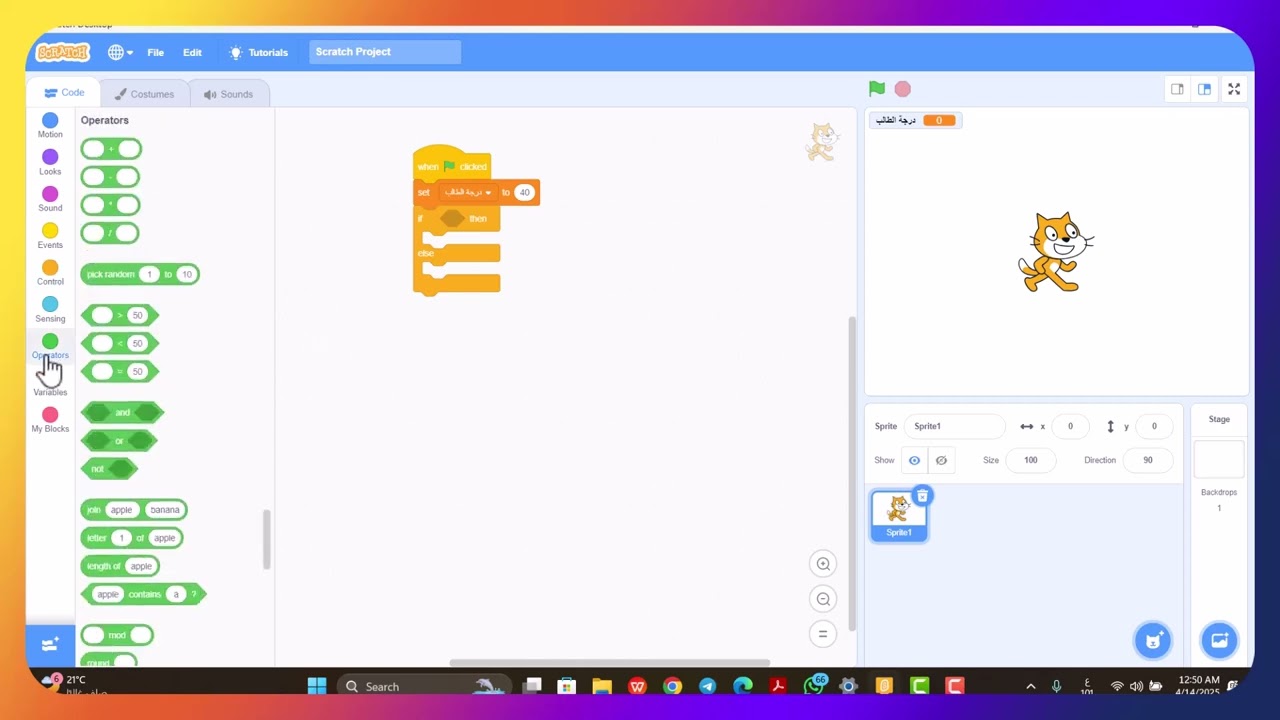Open the Add Extension button

pyautogui.click(x=50, y=645)
